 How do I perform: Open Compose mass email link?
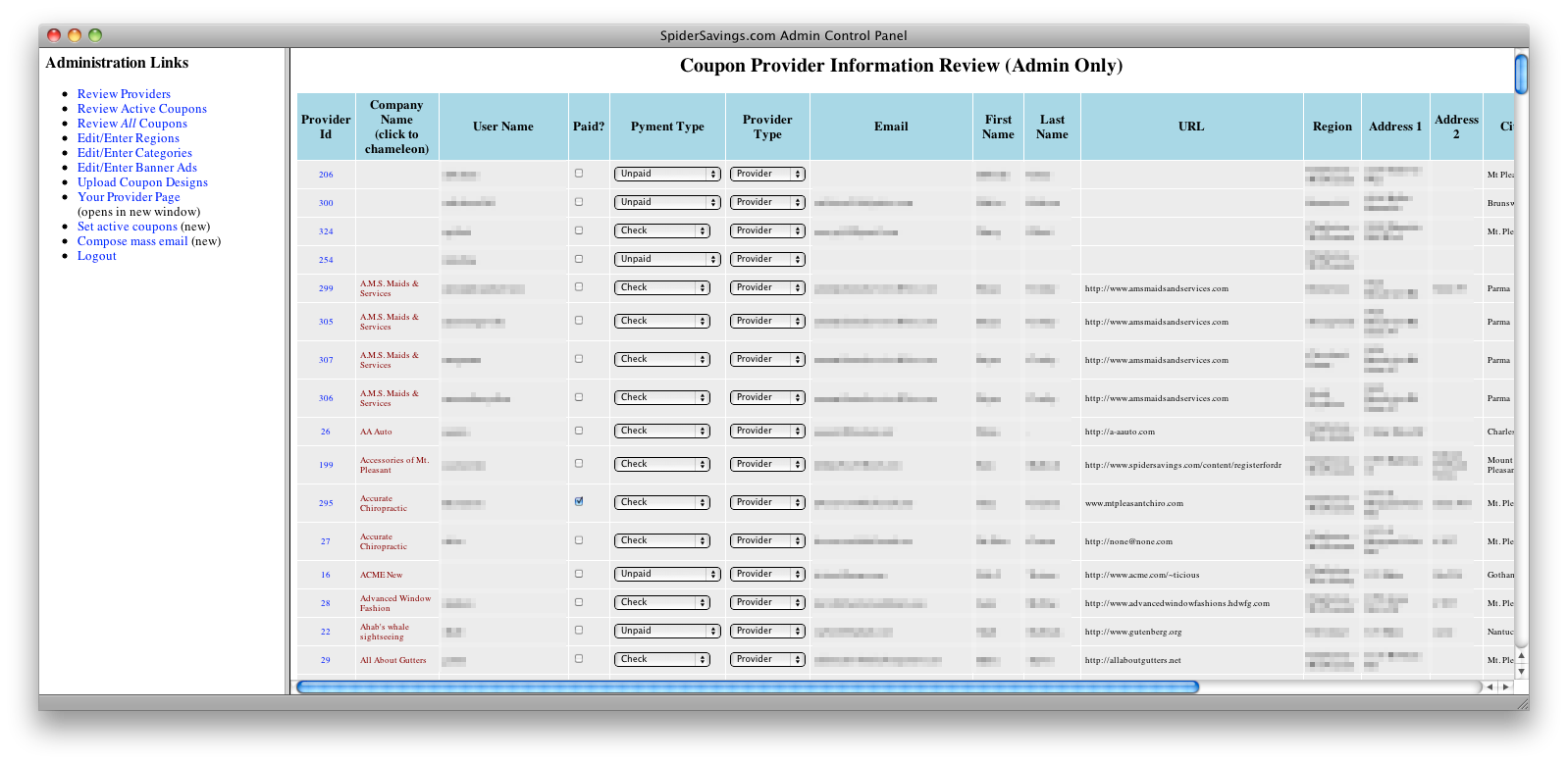point(132,241)
